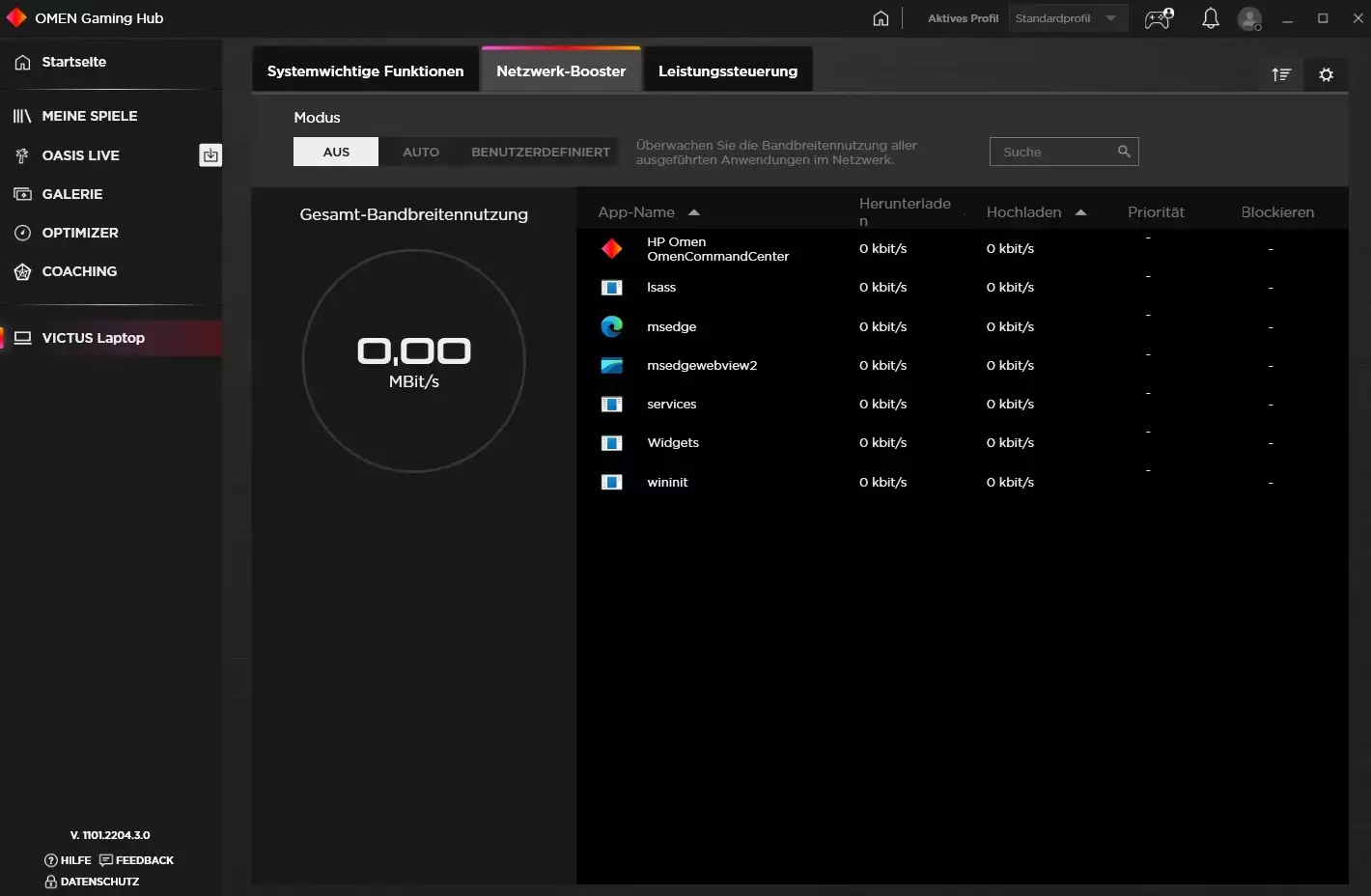Click the wininit process icon

pyautogui.click(x=611, y=482)
